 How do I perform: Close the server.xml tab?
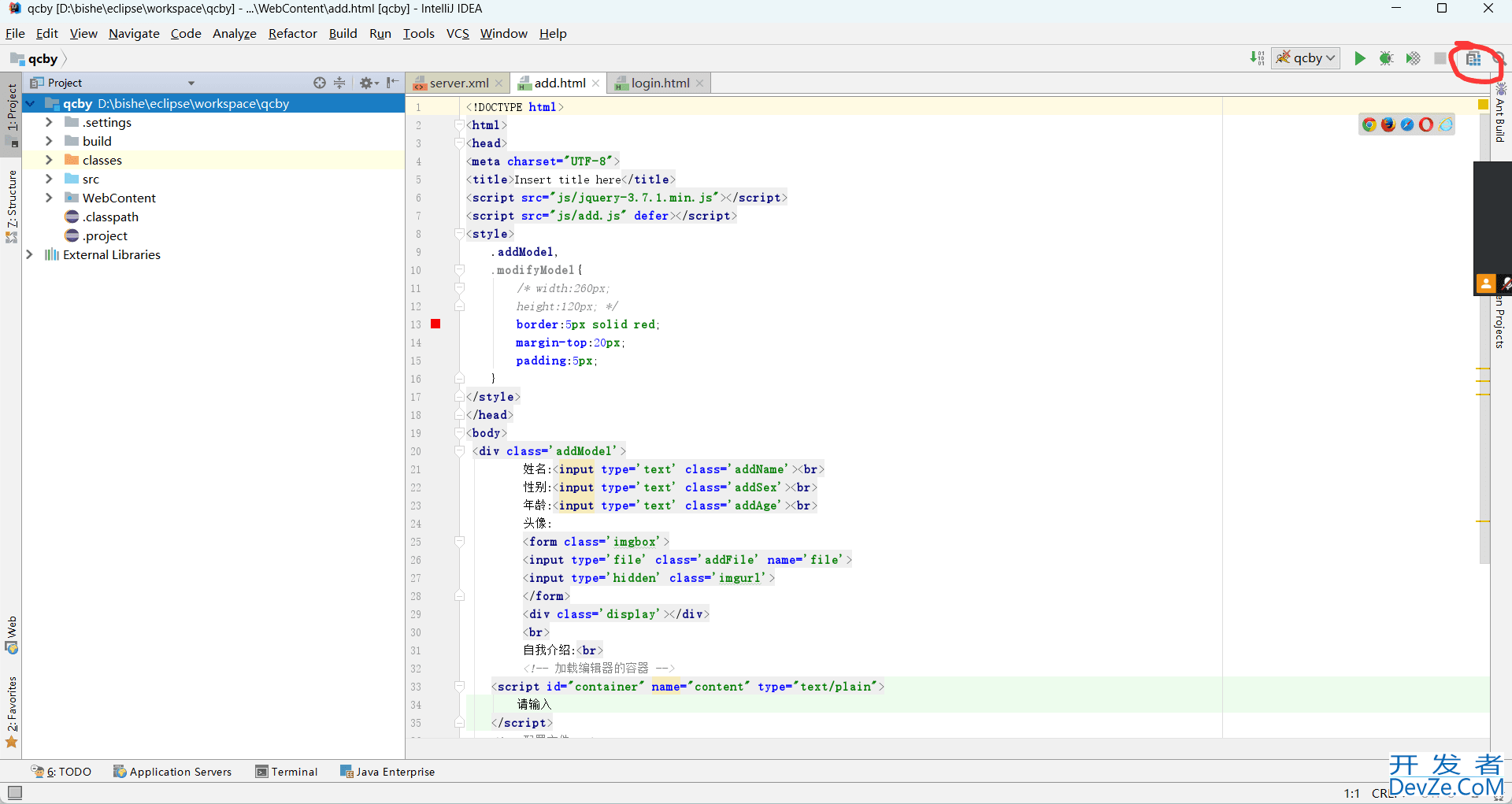pos(498,83)
